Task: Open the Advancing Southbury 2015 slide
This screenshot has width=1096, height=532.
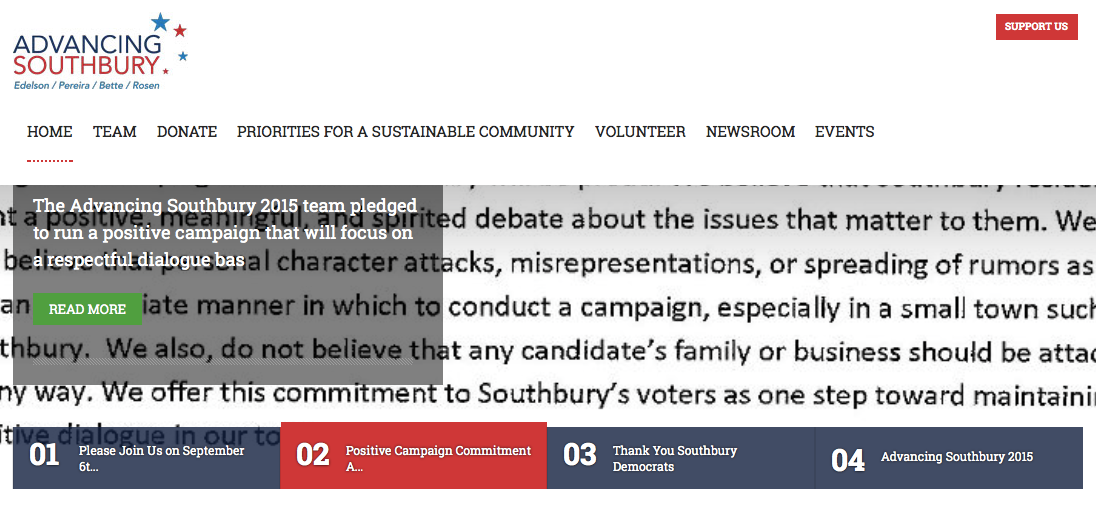Action: click(x=956, y=457)
